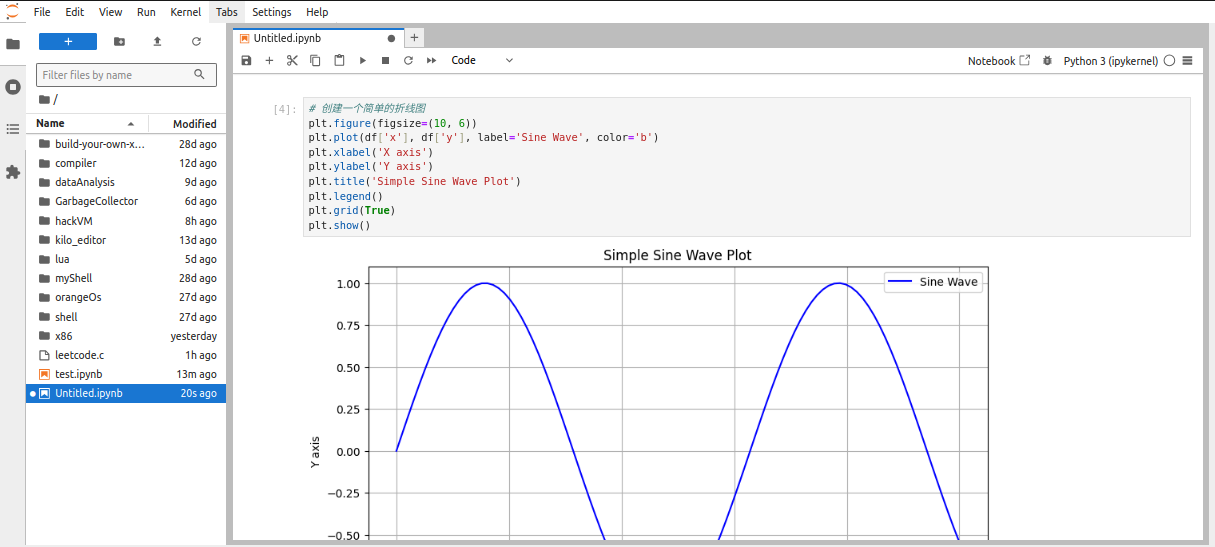This screenshot has height=547, width=1215.
Task: Click the blue New Launcher plus button
Action: 68,41
